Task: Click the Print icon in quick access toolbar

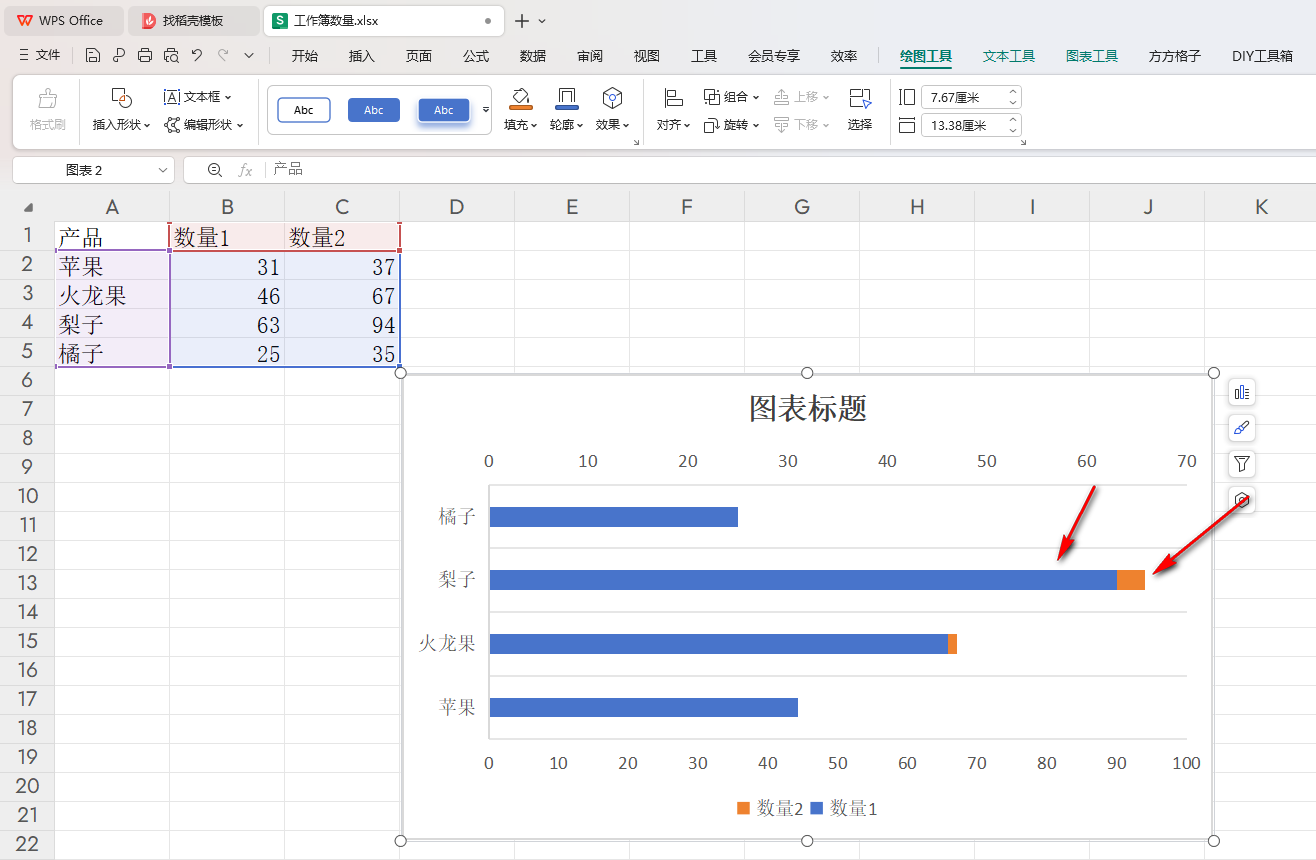Action: [x=145, y=56]
